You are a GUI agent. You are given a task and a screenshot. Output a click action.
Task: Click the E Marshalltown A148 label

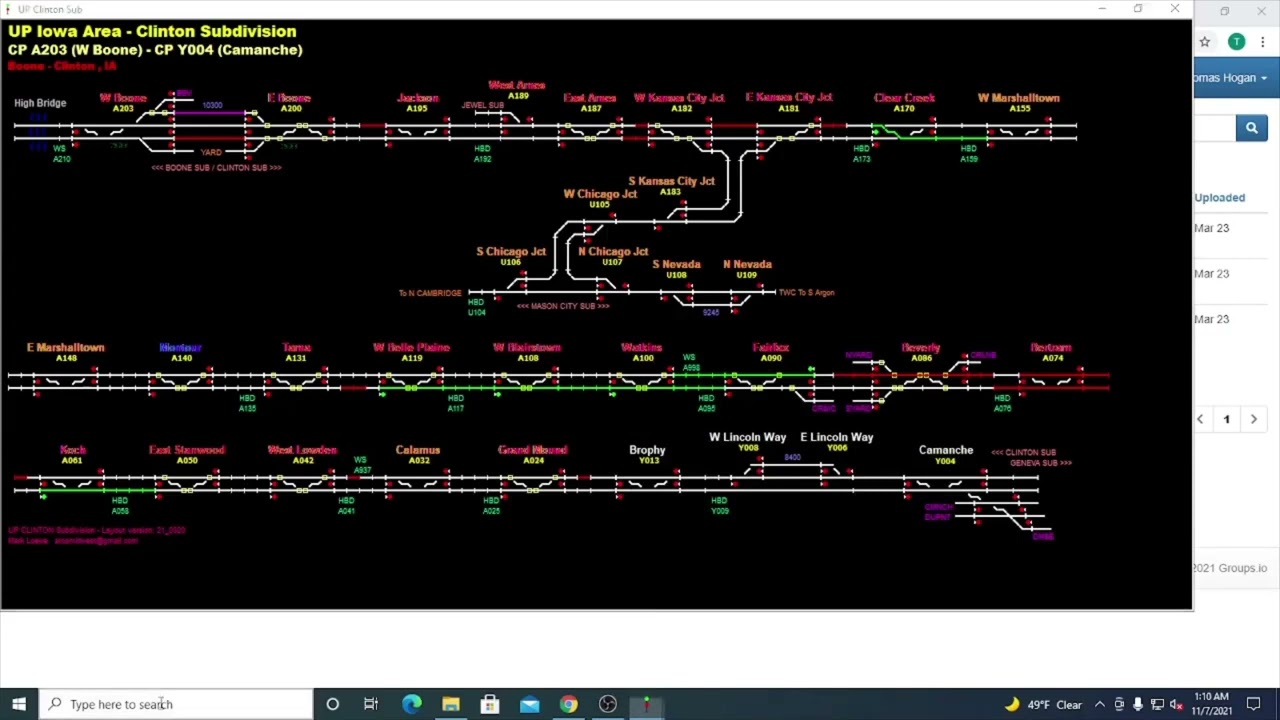(x=66, y=352)
